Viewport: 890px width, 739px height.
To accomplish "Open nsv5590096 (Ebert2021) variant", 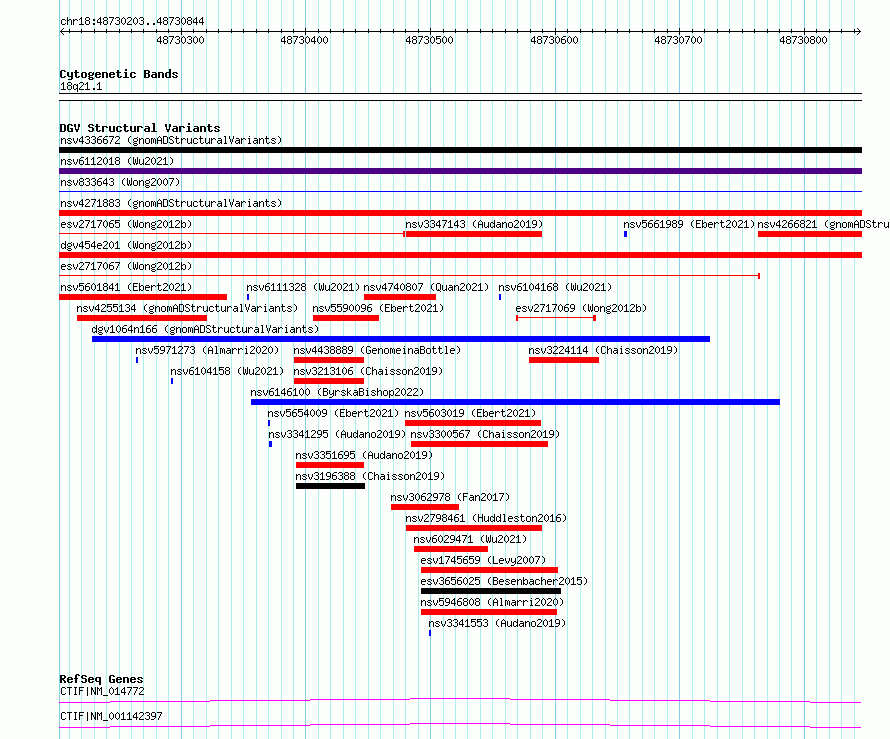I will [378, 308].
